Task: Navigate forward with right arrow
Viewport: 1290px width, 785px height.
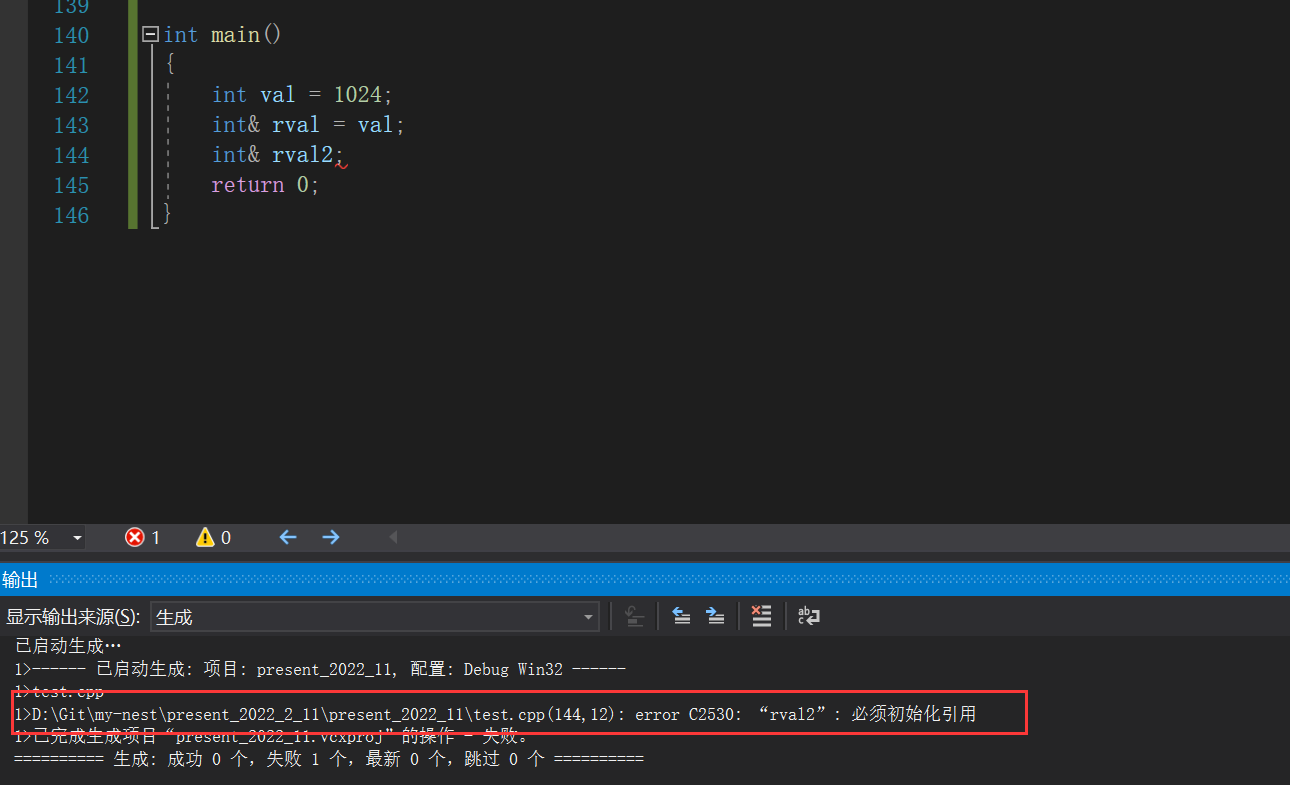Action: [331, 538]
